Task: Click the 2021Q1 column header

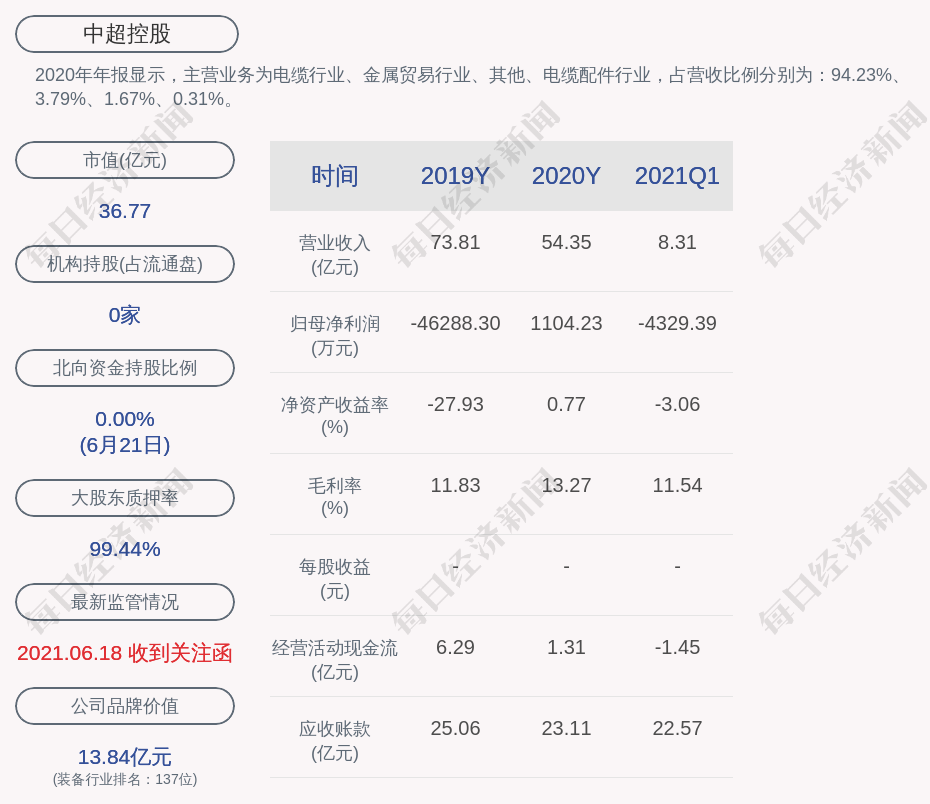Action: [x=677, y=176]
